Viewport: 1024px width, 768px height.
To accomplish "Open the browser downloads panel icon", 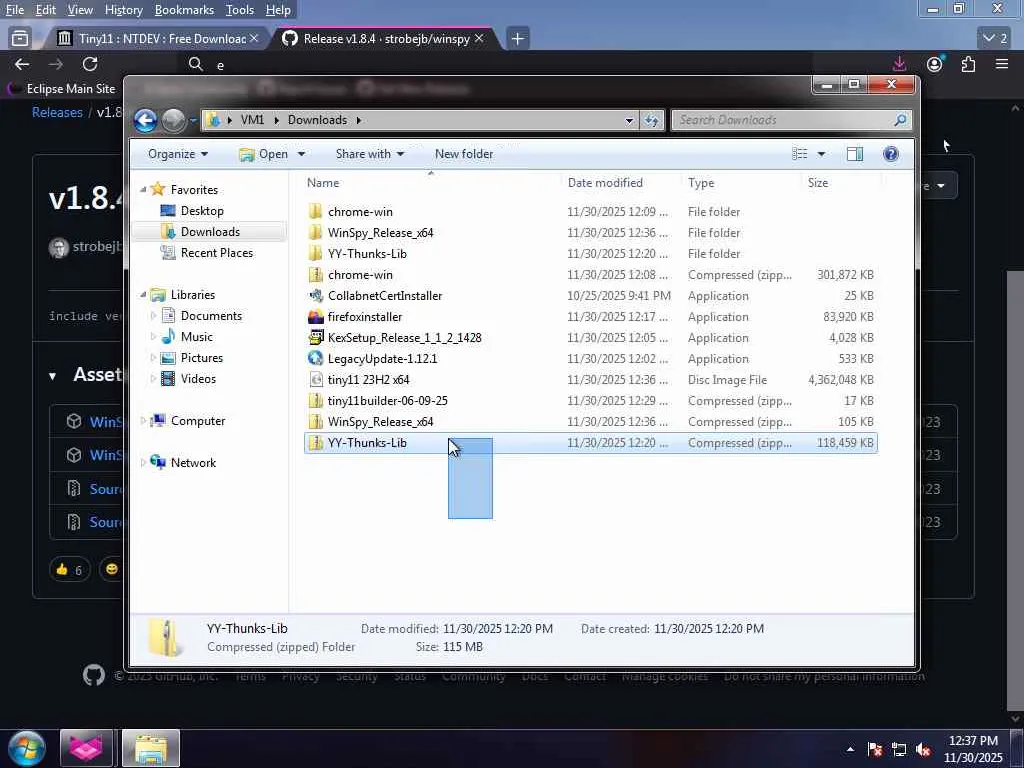I will (899, 63).
